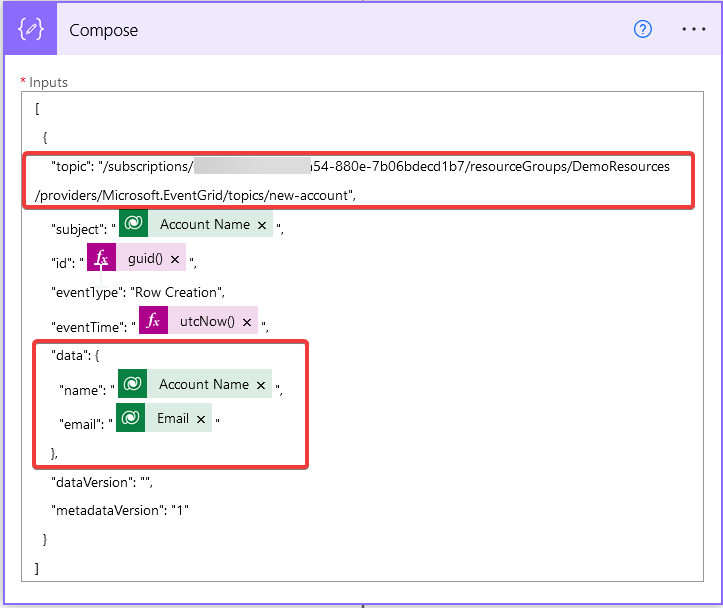Remove Account Name token from name field

[261, 385]
